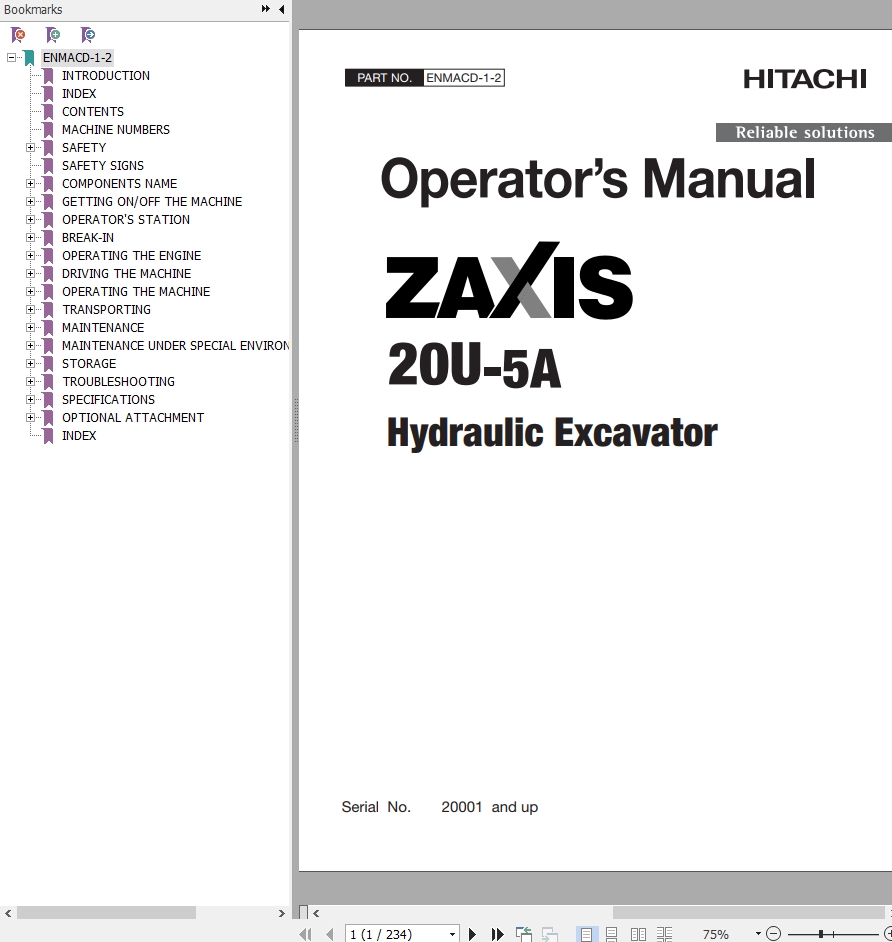Open the OPERATING THE MACHINE bookmark

click(x=136, y=292)
